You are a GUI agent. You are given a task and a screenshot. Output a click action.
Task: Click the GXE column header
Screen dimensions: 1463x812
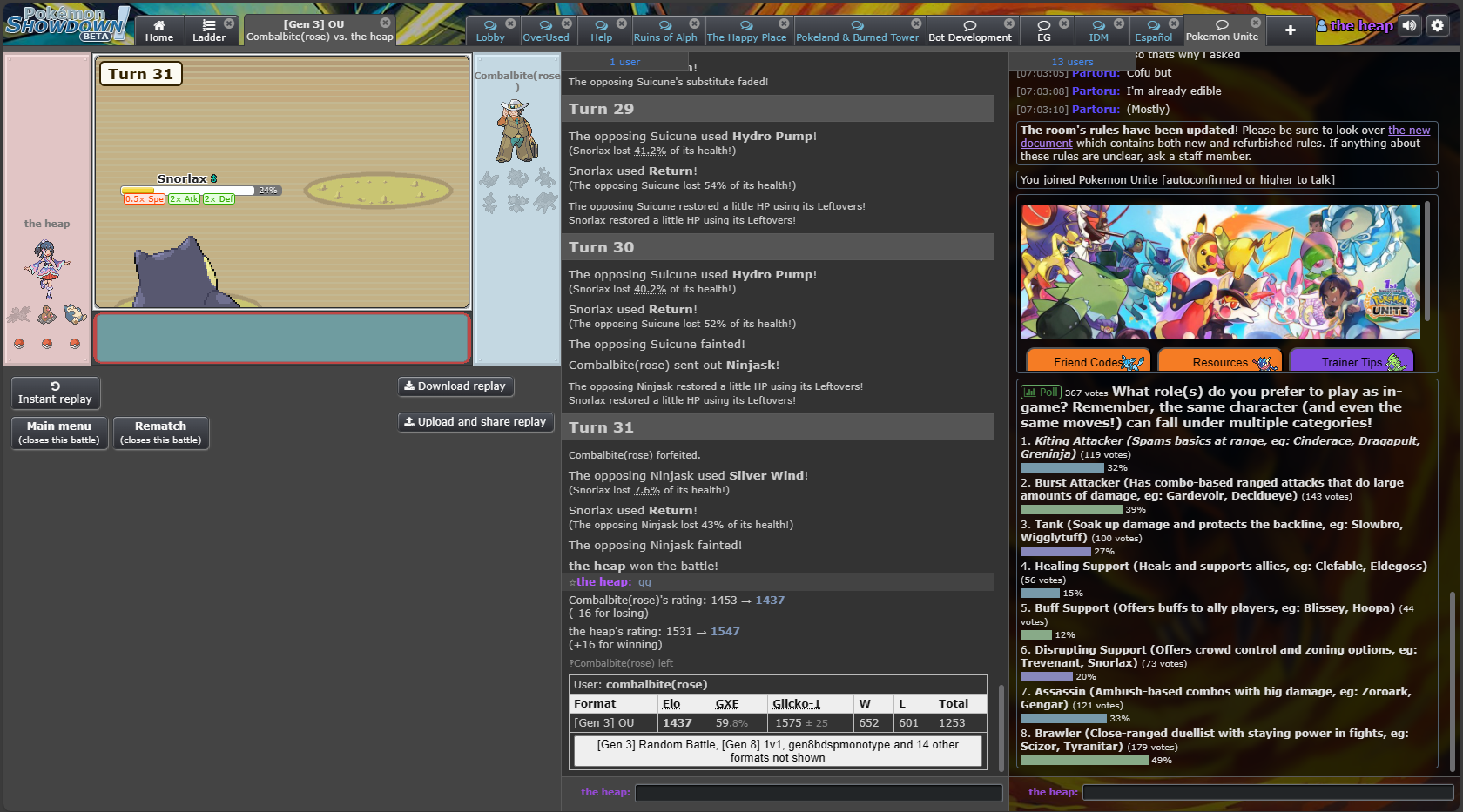click(x=727, y=704)
